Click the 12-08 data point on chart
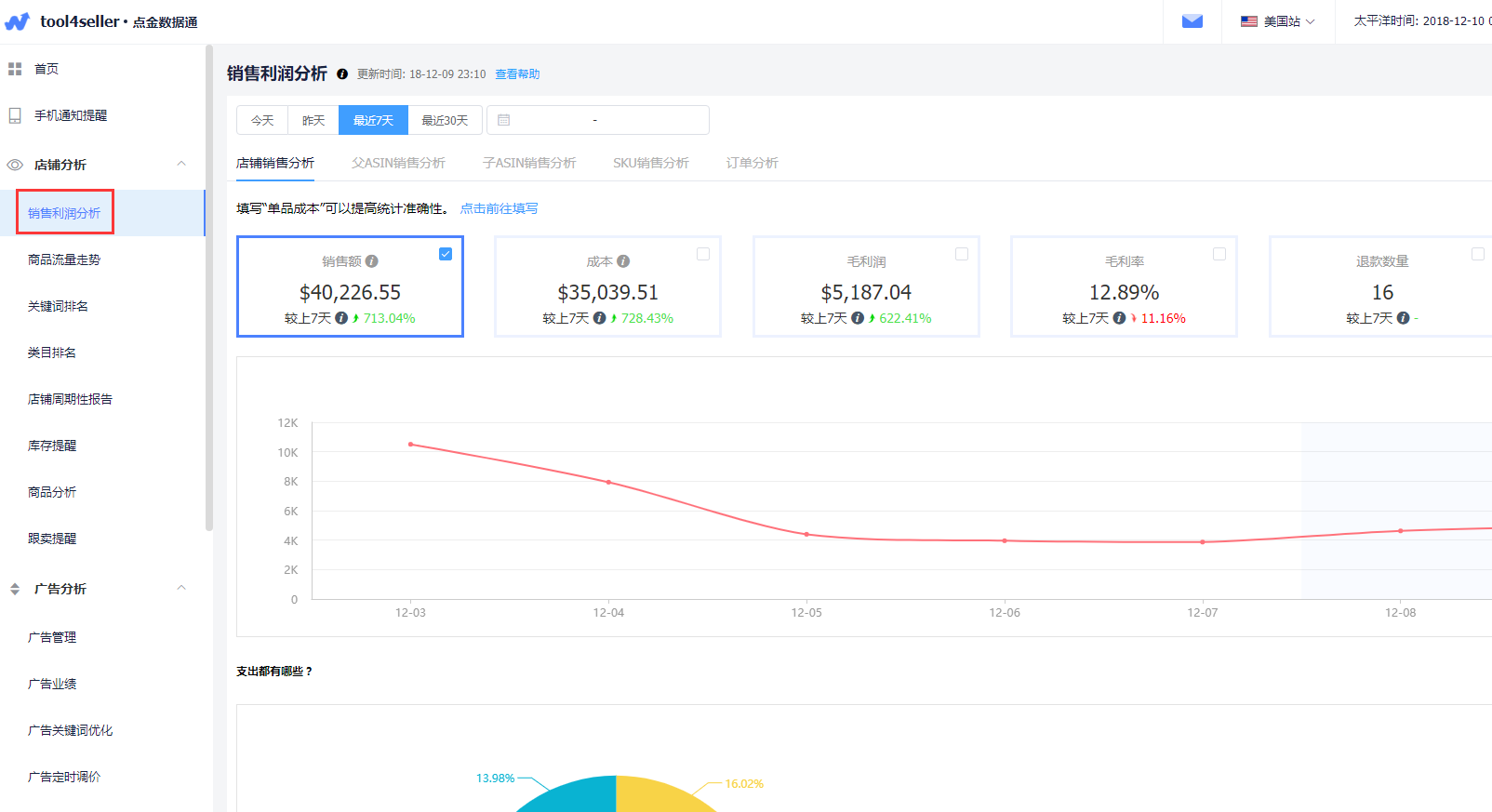This screenshot has height=812, width=1492. pyautogui.click(x=1401, y=531)
